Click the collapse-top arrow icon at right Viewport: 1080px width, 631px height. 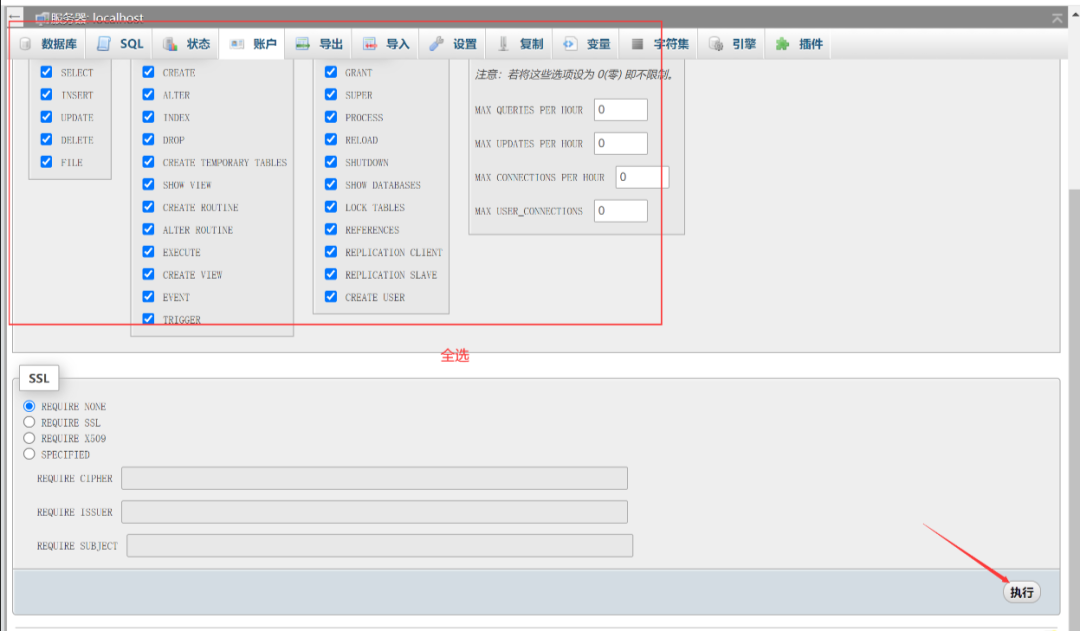tap(1057, 19)
